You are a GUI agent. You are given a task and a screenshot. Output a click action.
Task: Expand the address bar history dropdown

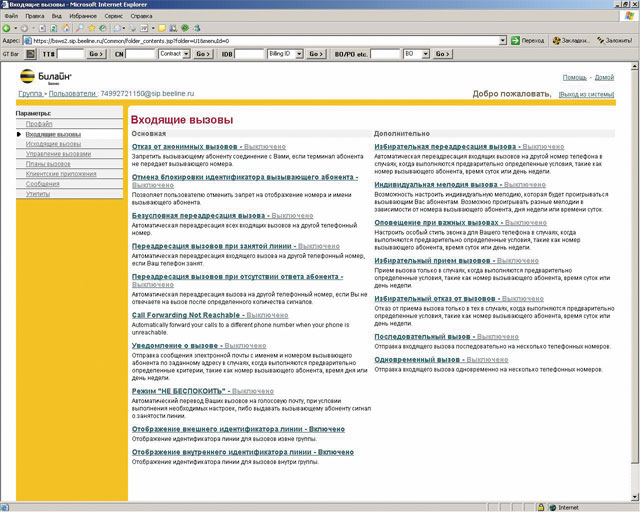point(503,40)
